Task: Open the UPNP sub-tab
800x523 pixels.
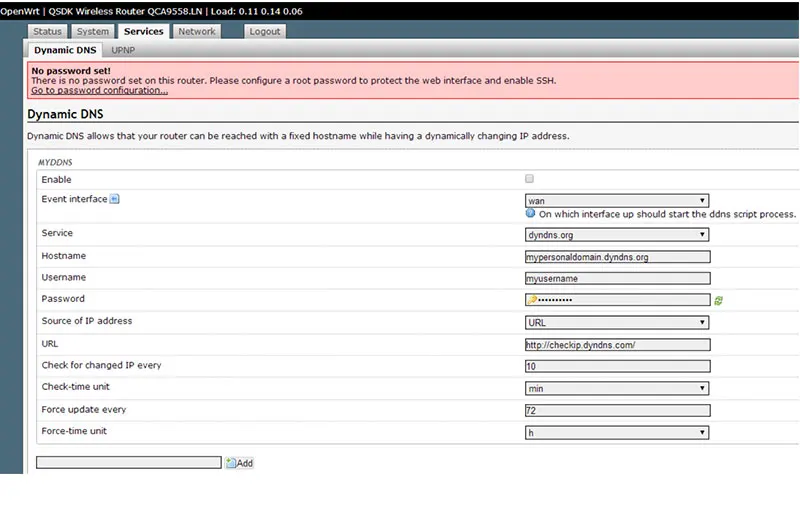Action: click(123, 51)
